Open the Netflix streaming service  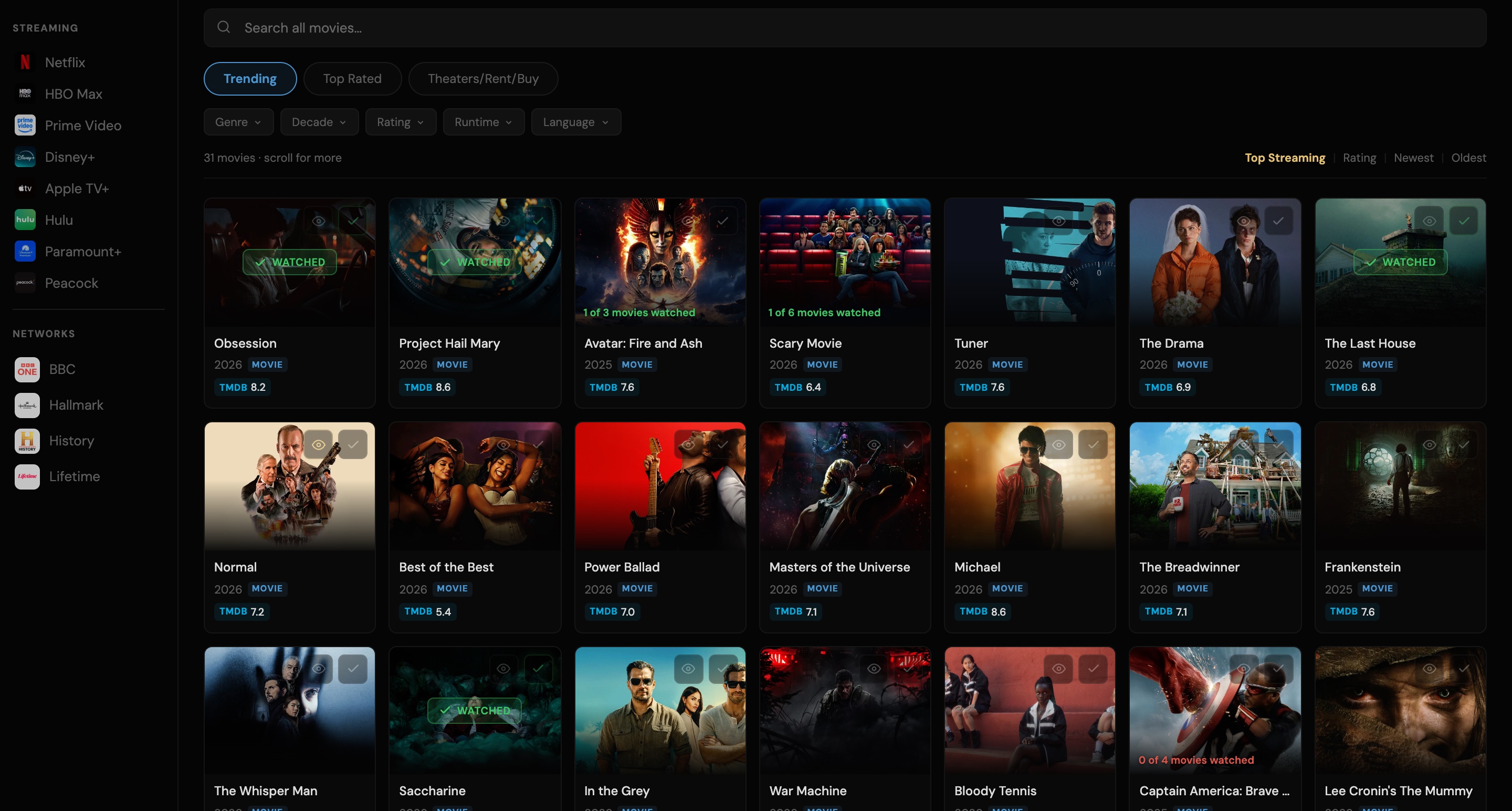[50, 63]
